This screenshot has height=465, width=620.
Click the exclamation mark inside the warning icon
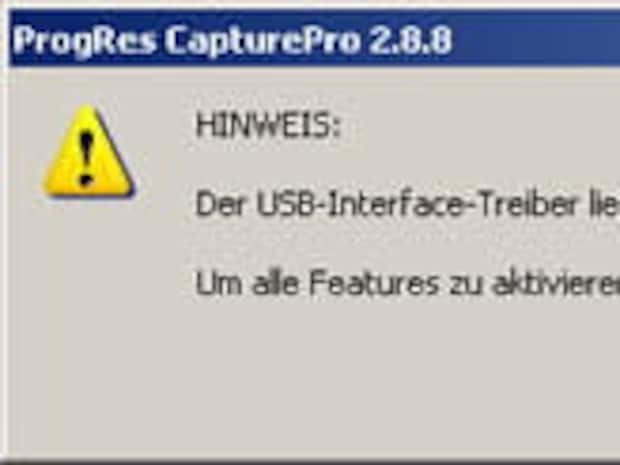click(86, 159)
